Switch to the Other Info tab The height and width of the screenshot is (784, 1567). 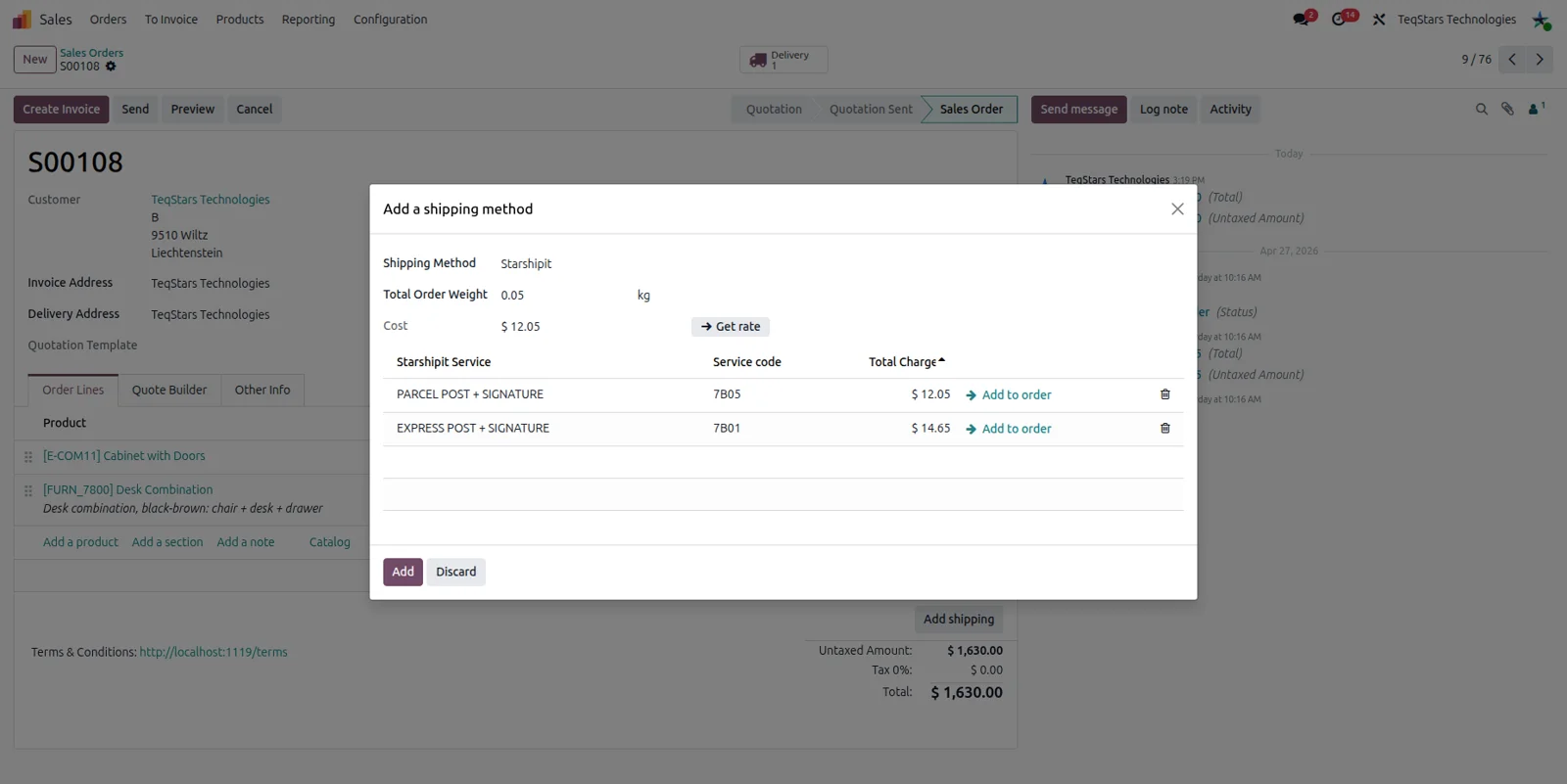[x=262, y=390]
